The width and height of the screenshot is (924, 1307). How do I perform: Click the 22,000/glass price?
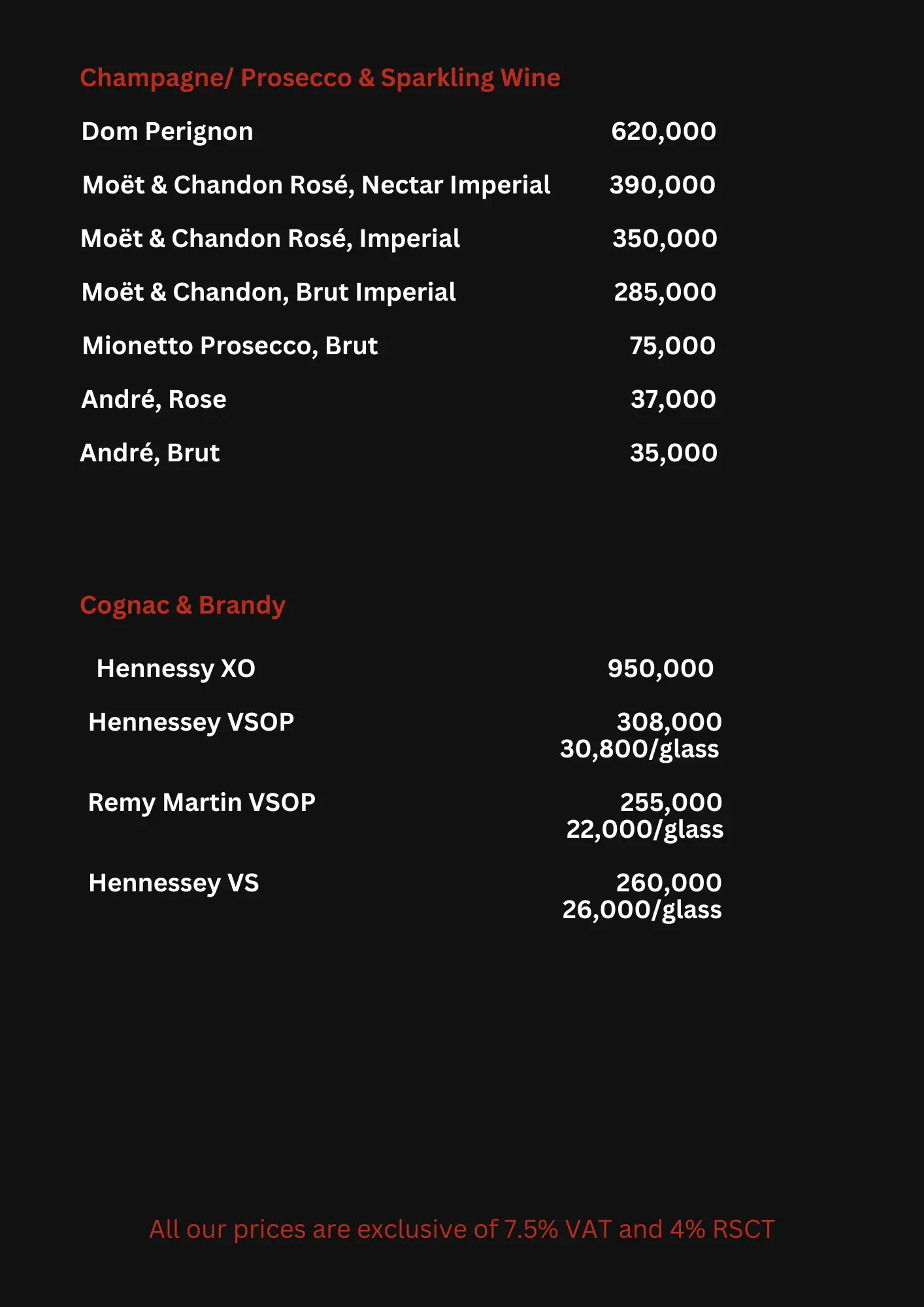[x=645, y=830]
